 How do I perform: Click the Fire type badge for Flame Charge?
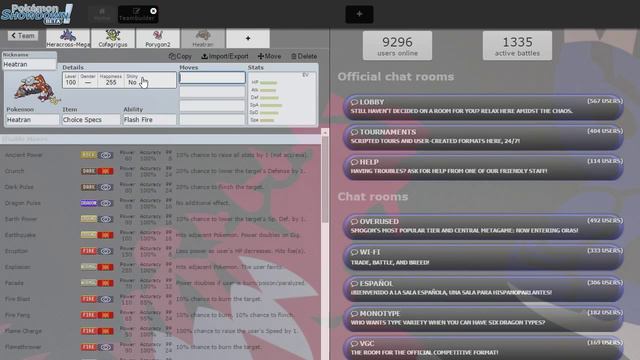point(89,331)
